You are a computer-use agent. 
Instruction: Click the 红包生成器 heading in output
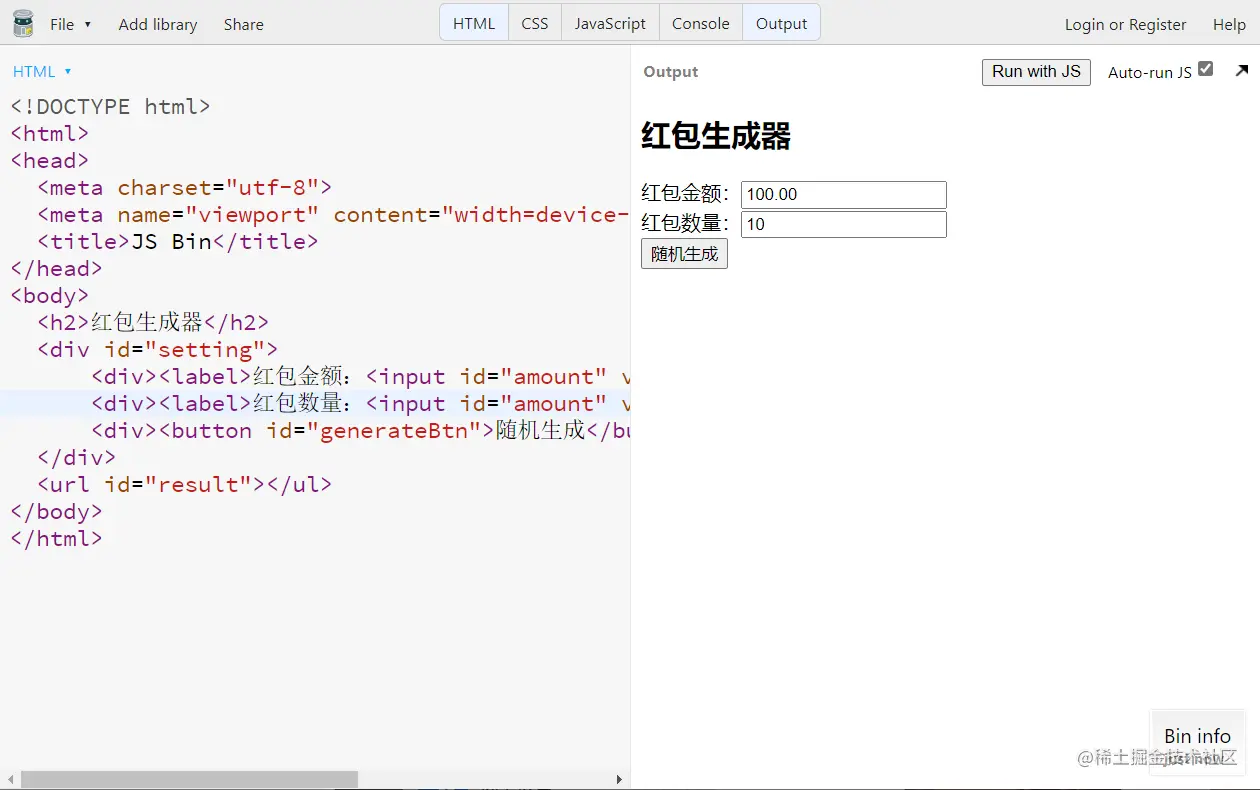(716, 136)
